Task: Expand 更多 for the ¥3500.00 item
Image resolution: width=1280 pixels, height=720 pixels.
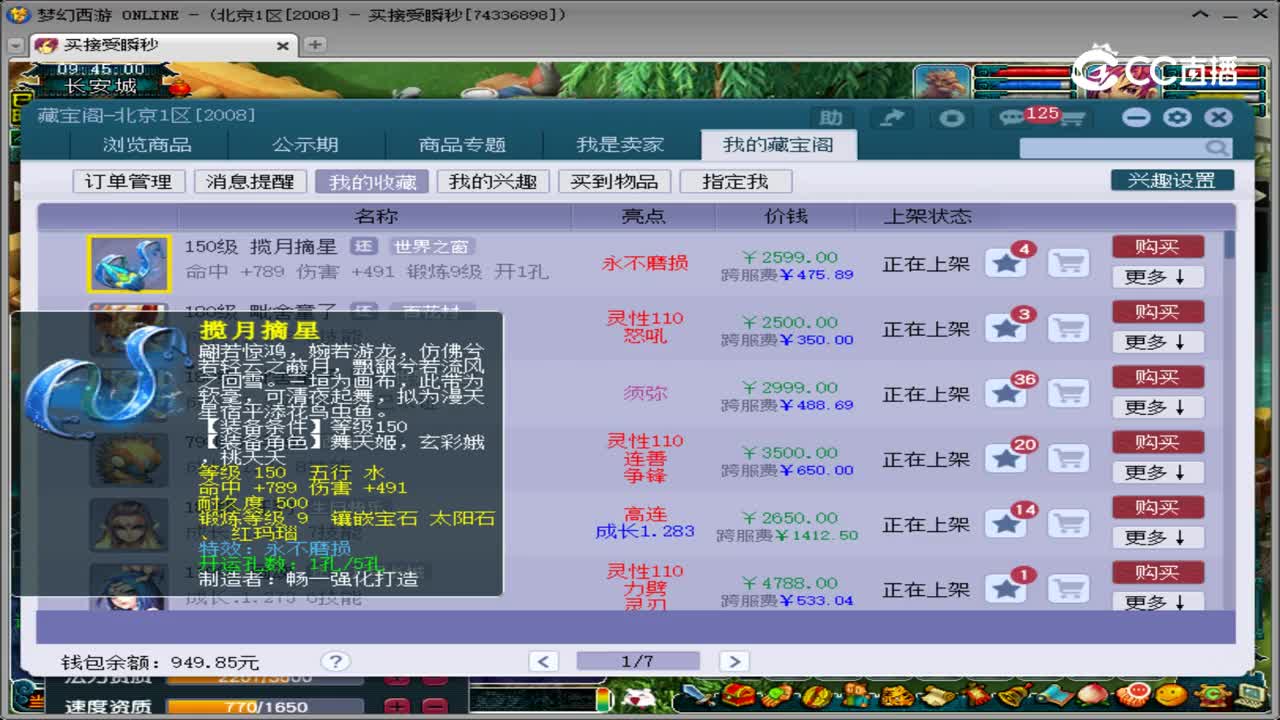Action: point(1158,472)
